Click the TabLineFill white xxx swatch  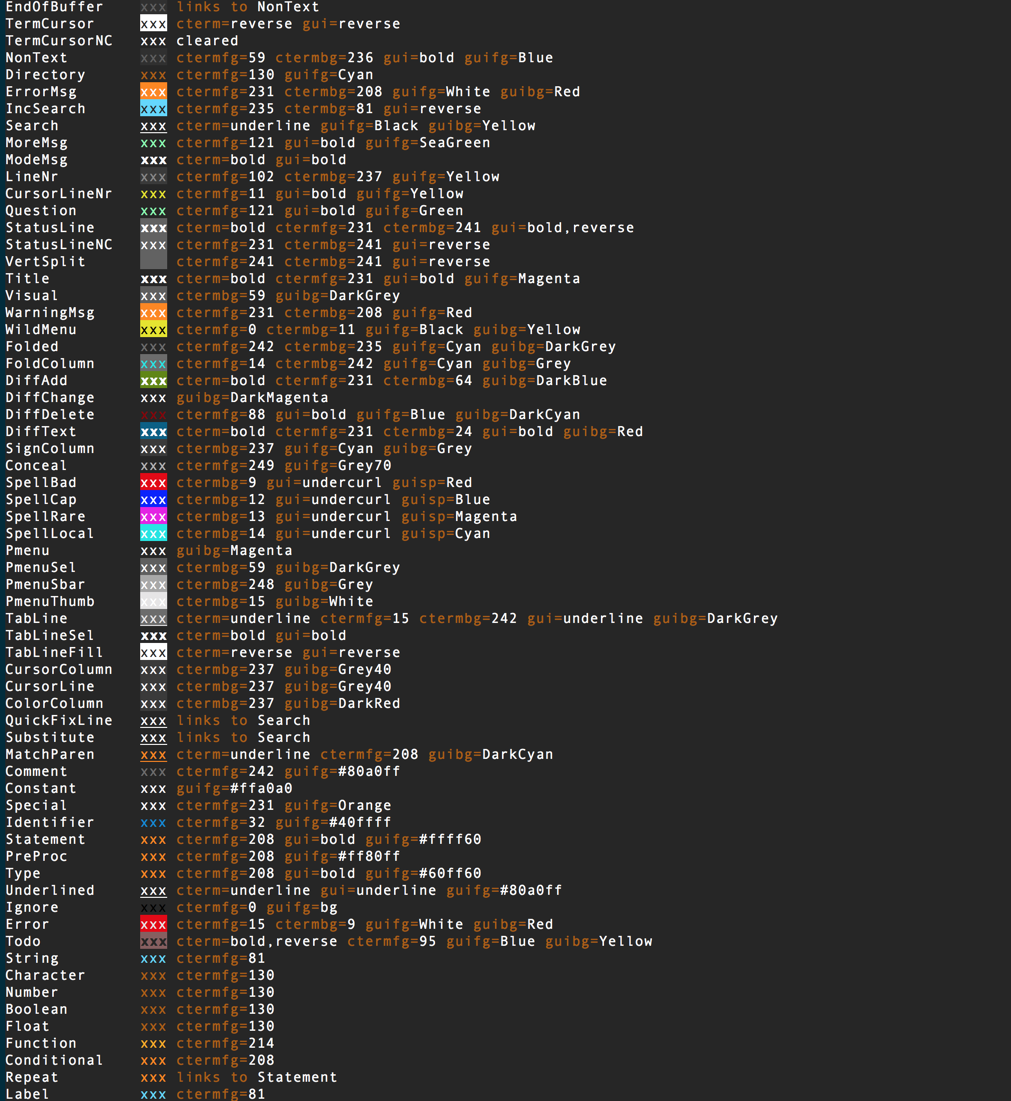coord(154,652)
